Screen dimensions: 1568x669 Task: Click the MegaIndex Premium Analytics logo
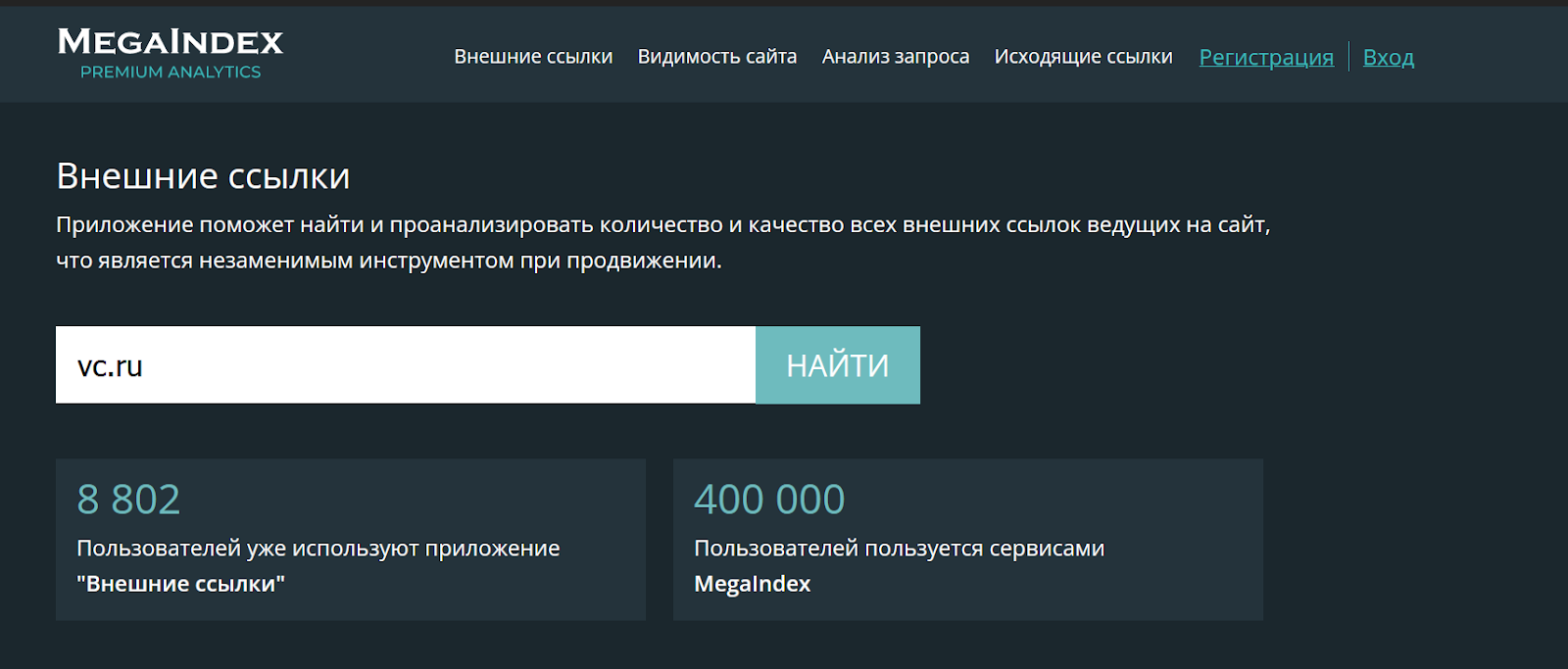pos(171,54)
